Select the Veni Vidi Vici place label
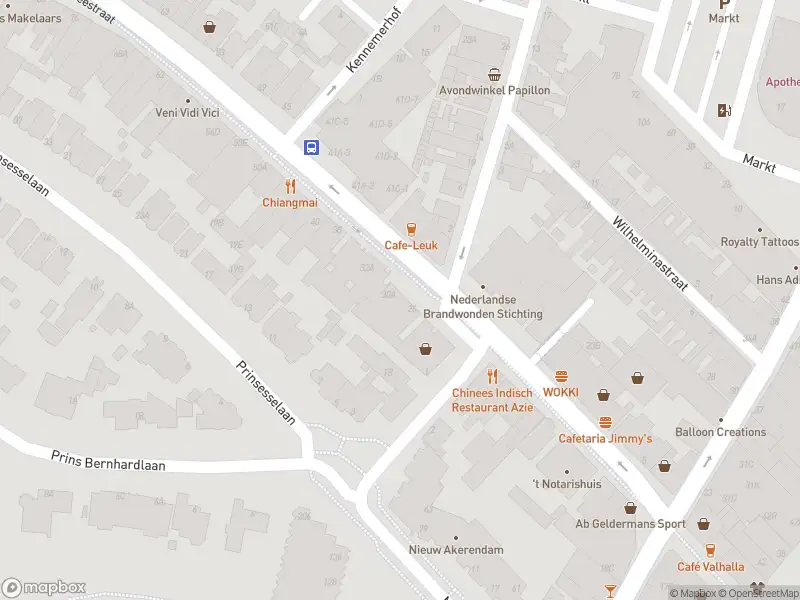 [x=187, y=112]
